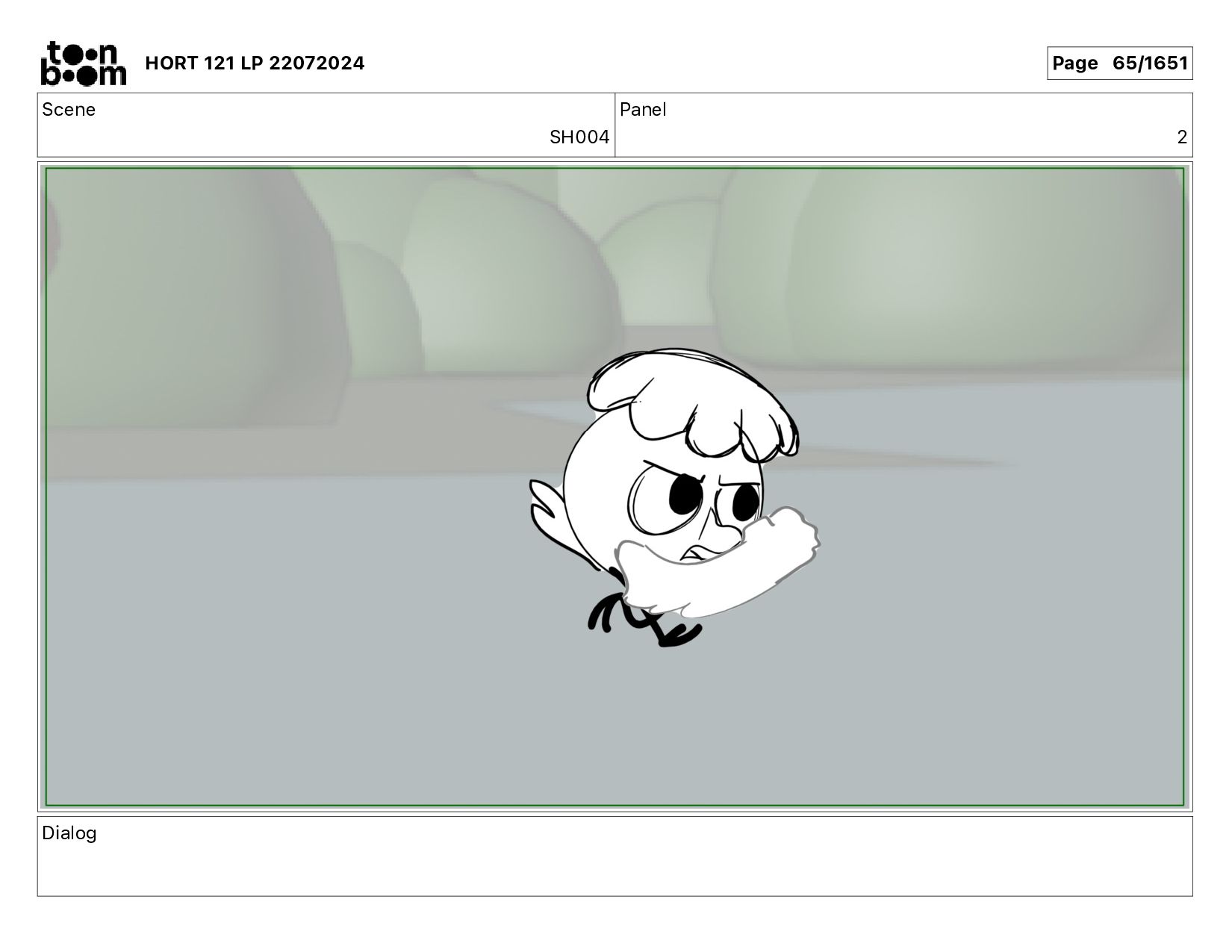The image size is (1232, 952).
Task: Click the Toon Boom logo
Action: pyautogui.click(x=83, y=63)
